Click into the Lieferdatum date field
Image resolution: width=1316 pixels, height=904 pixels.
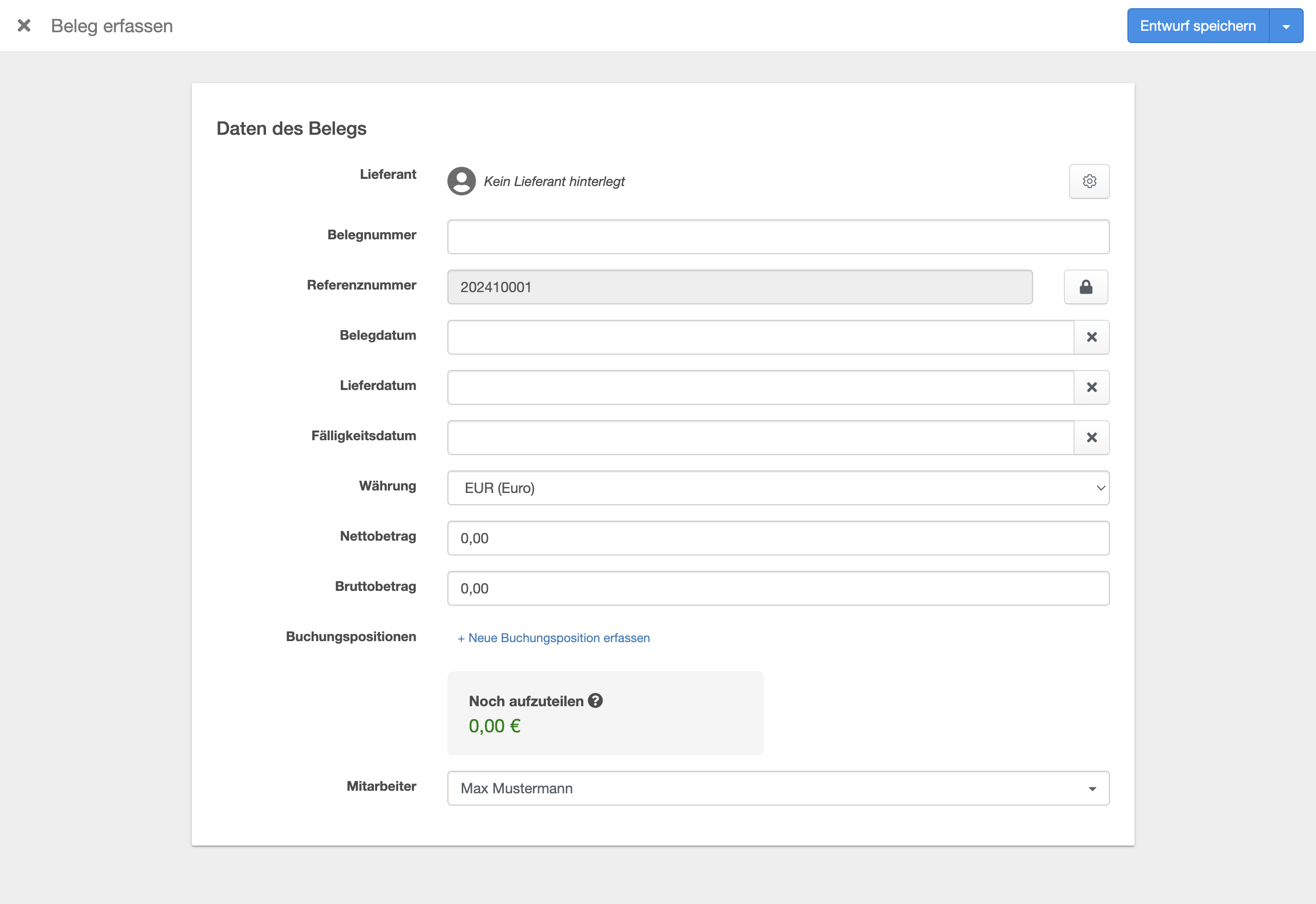pos(760,387)
